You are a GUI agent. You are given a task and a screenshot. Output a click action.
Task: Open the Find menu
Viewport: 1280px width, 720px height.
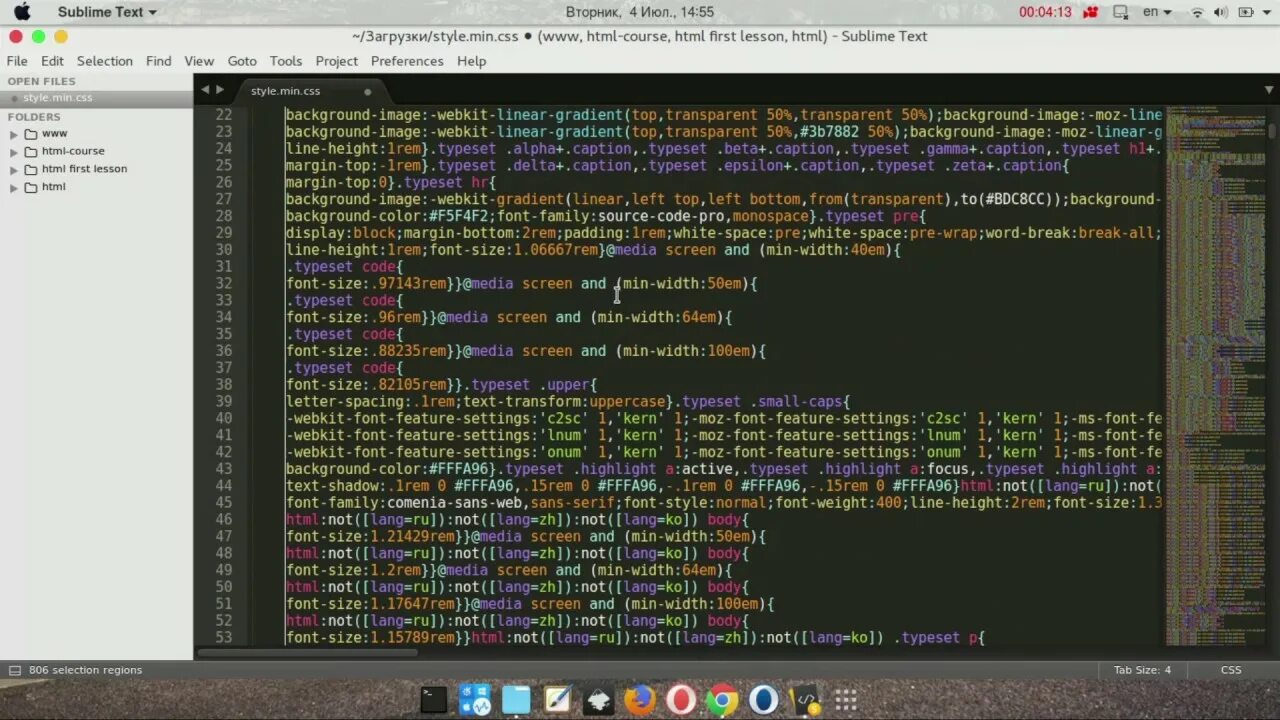click(159, 61)
